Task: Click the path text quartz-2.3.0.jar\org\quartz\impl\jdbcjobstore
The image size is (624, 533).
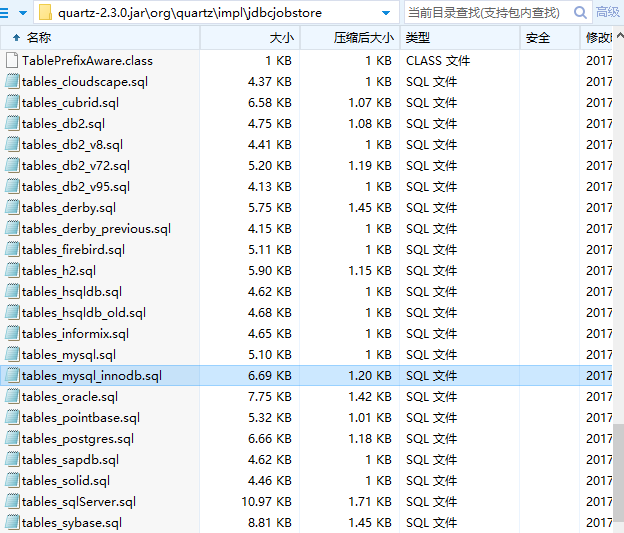Action: (190, 13)
